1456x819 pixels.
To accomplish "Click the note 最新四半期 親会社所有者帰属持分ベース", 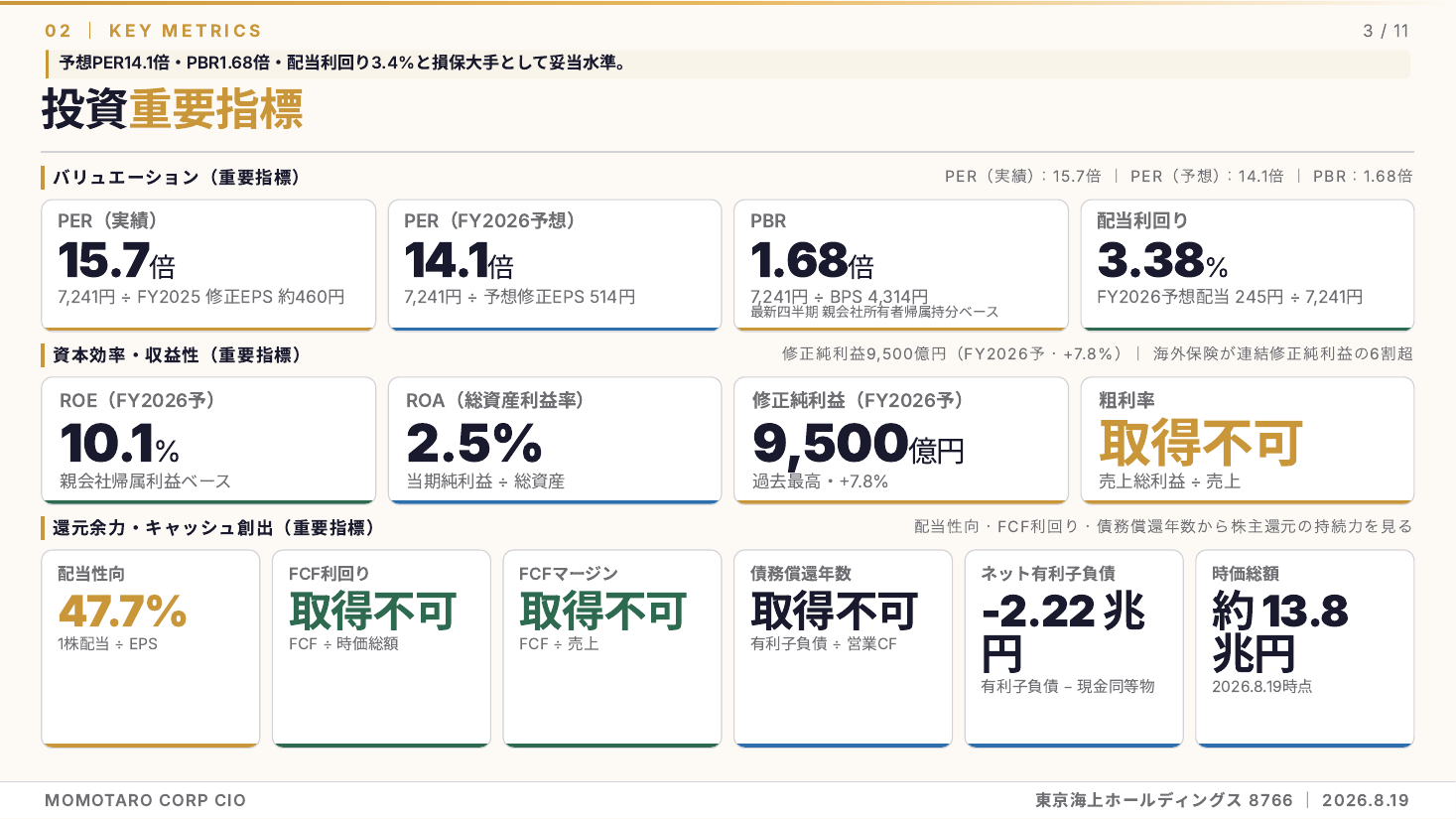I will coord(874,312).
